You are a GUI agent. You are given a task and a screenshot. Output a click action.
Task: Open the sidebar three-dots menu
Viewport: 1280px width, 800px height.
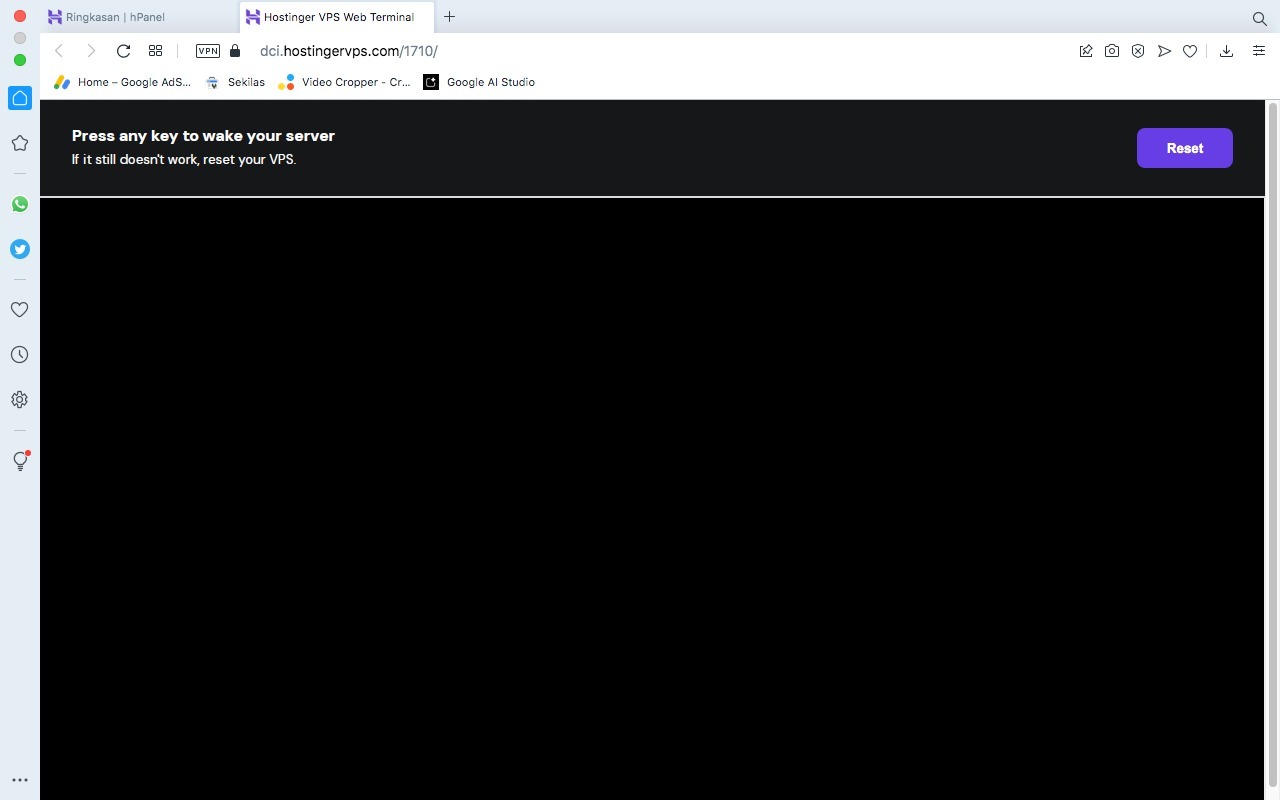[x=19, y=780]
